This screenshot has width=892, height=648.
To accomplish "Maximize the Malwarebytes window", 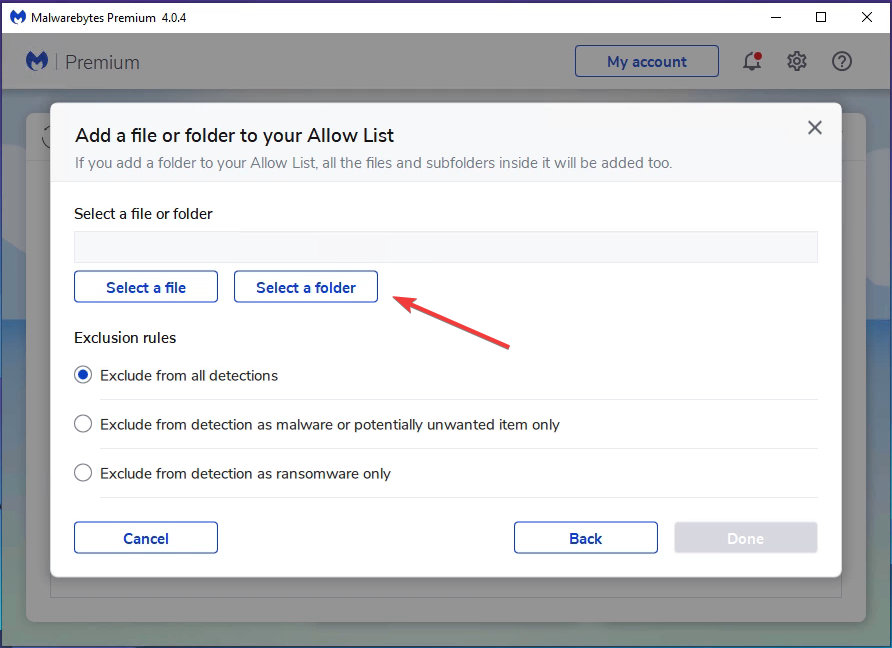I will [821, 17].
